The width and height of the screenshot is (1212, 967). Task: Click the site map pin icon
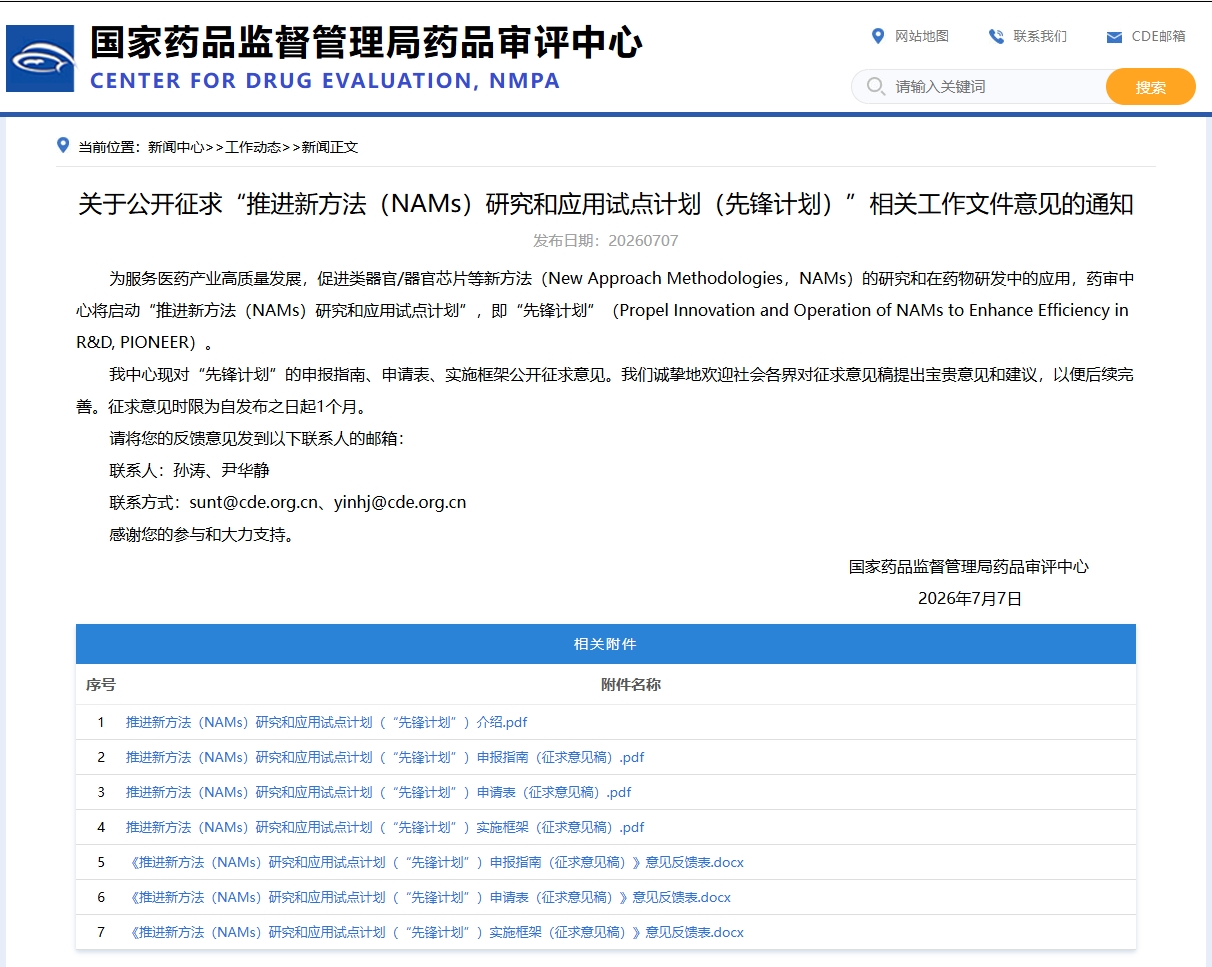tap(878, 36)
